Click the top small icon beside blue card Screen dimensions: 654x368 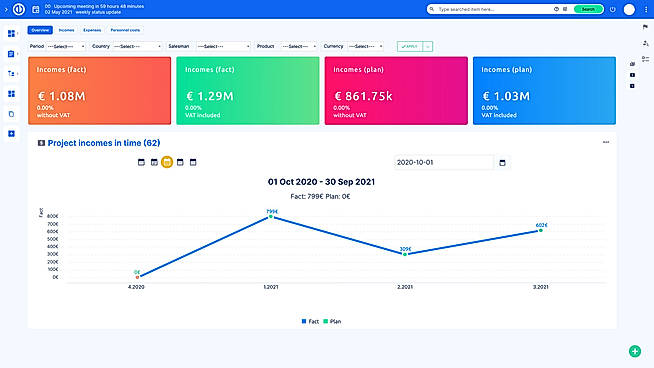(x=632, y=64)
